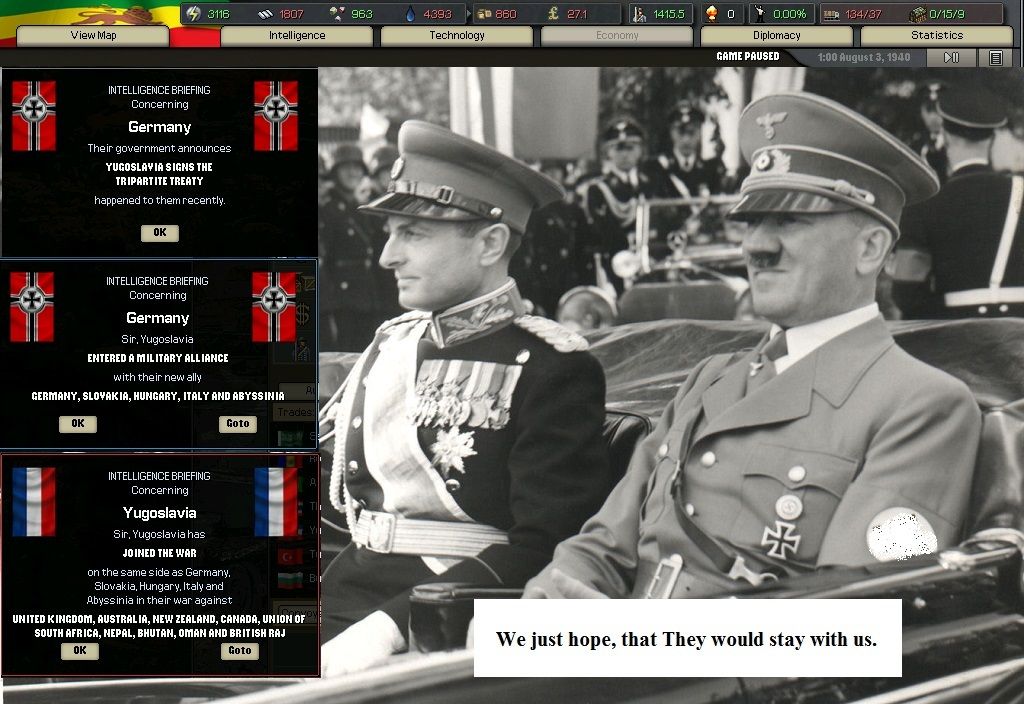Click the money pound sign icon
This screenshot has width=1024, height=704.
coord(553,14)
